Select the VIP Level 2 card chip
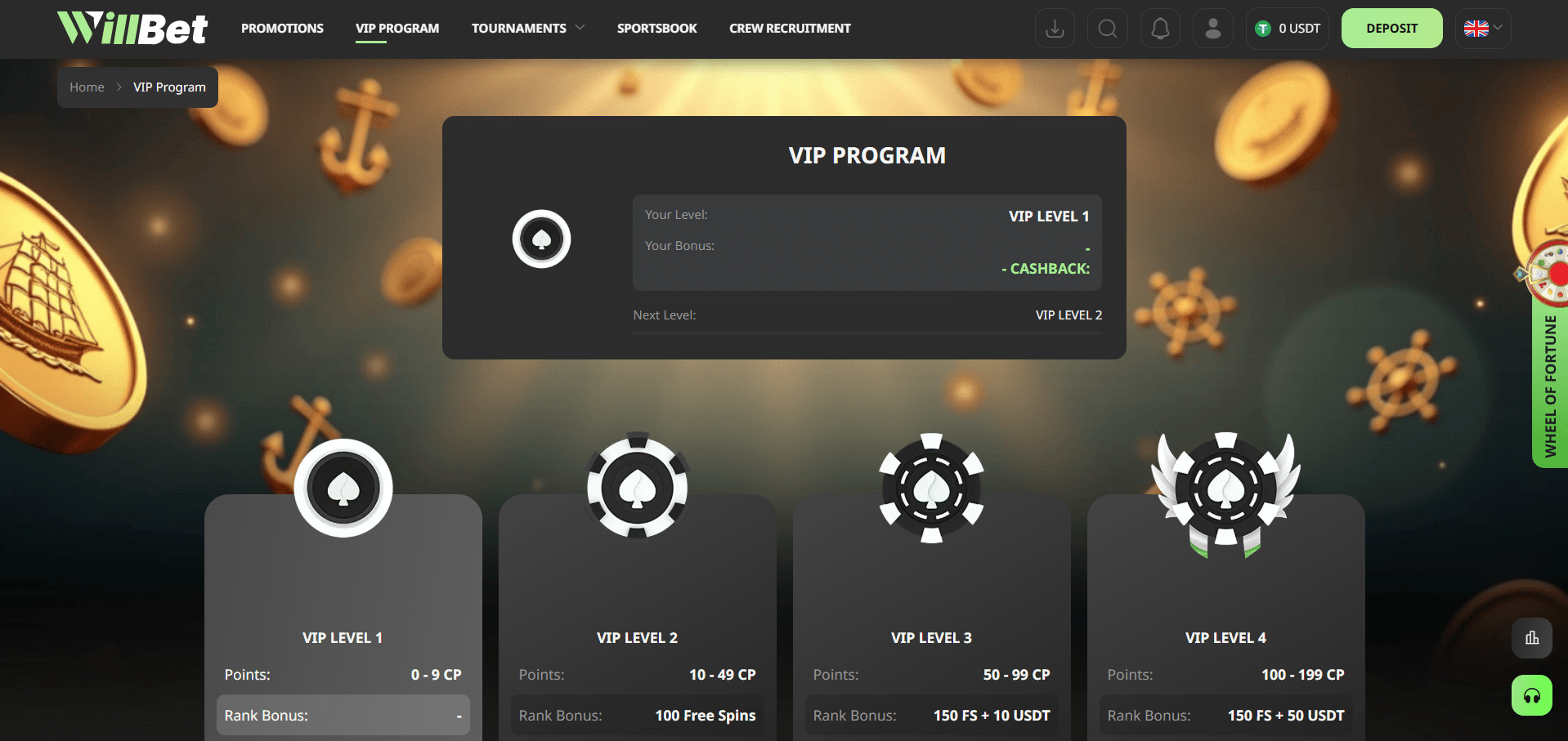The height and width of the screenshot is (741, 1568). (638, 488)
